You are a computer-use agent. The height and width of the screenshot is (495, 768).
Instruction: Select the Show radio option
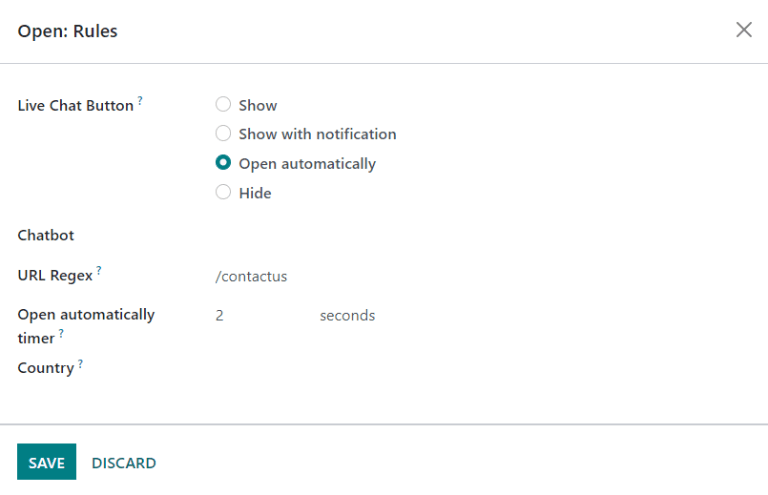(x=223, y=105)
